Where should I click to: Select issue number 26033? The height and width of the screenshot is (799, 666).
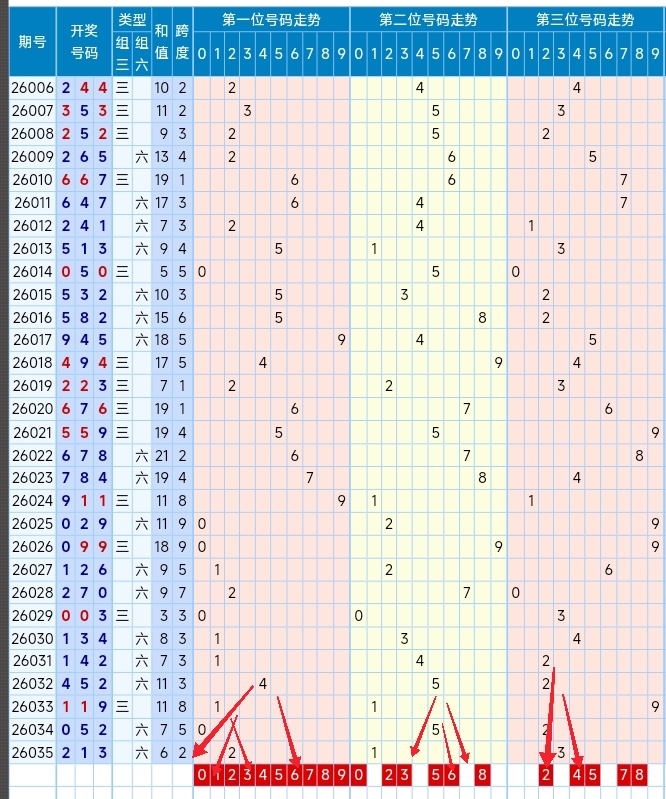[x=33, y=707]
